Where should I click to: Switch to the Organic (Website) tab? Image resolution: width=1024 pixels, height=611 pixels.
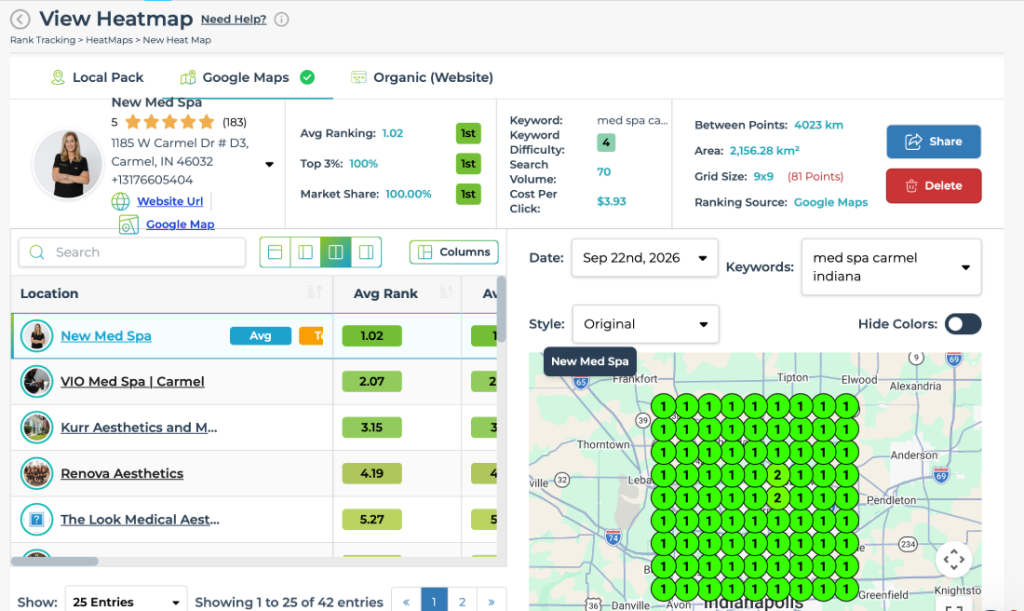[422, 78]
